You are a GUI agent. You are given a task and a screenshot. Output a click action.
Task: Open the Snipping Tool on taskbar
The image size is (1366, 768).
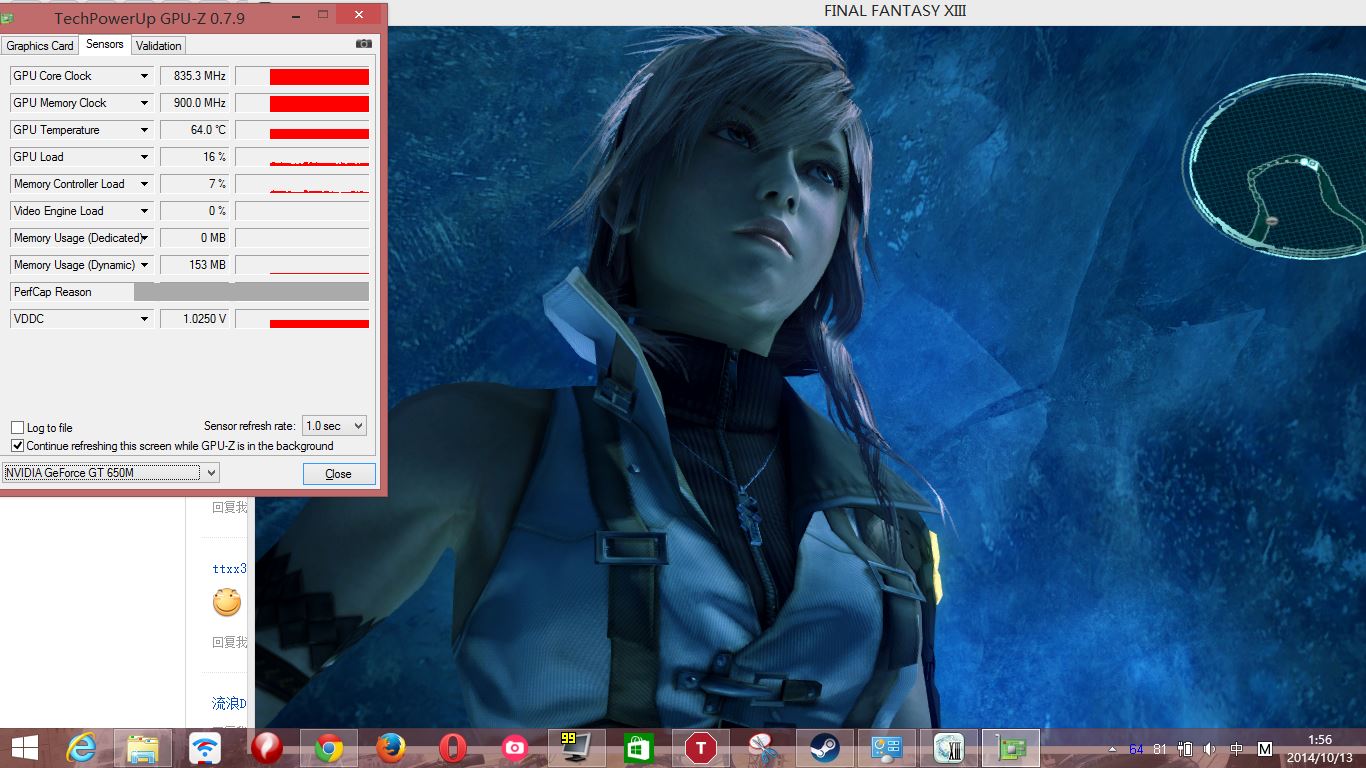(x=763, y=748)
